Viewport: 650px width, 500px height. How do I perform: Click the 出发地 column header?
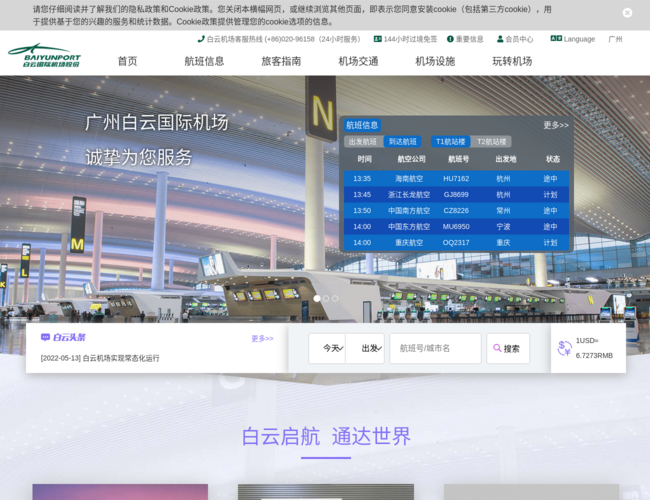point(506,159)
